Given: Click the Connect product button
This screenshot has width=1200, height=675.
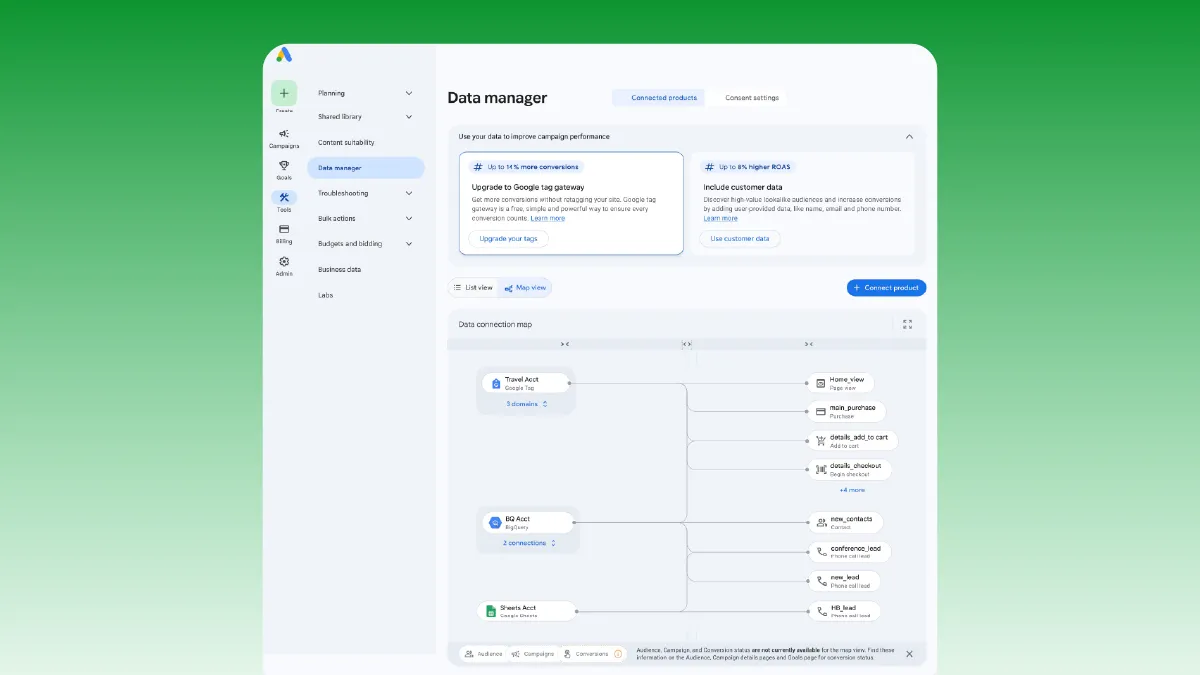Looking at the screenshot, I should (x=886, y=288).
